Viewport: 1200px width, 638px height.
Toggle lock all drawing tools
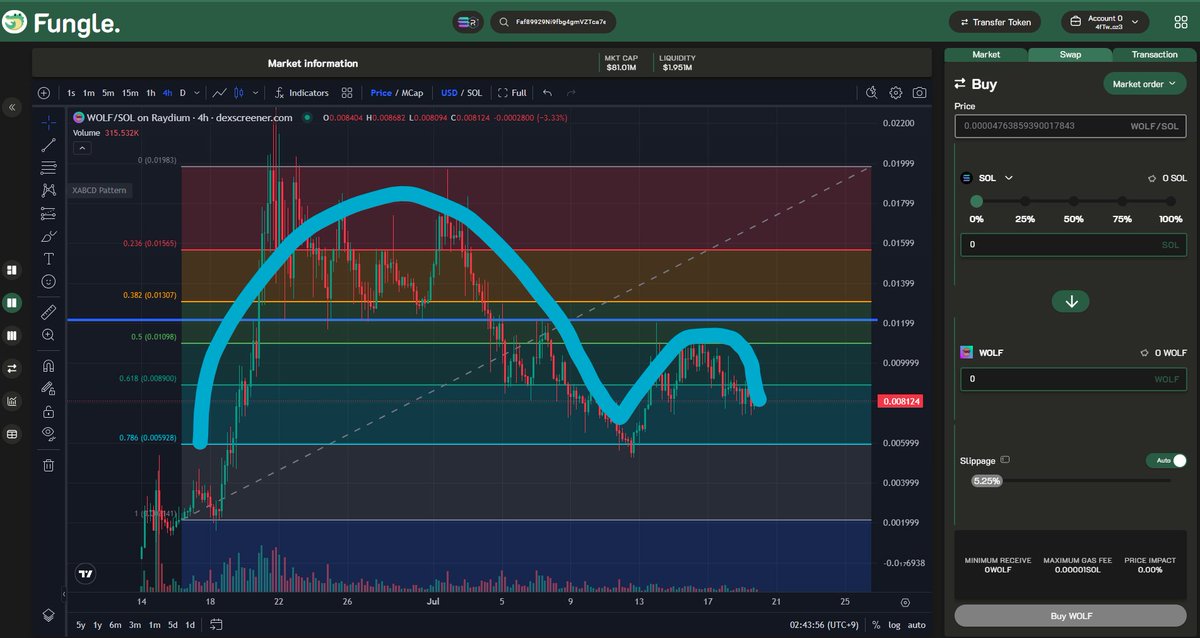48,411
